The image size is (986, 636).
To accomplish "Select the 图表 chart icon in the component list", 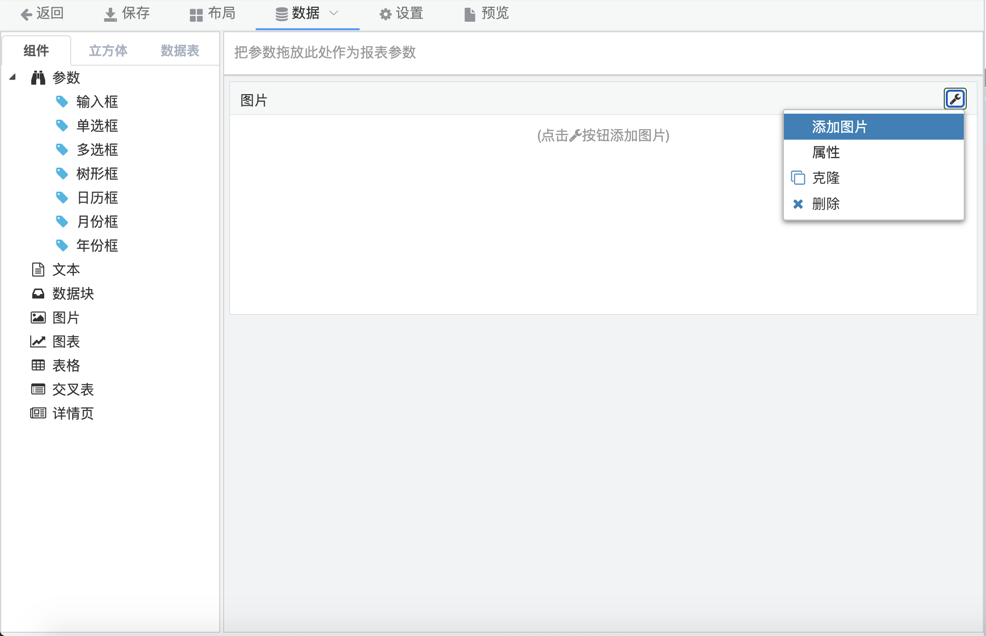I will pyautogui.click(x=38, y=342).
